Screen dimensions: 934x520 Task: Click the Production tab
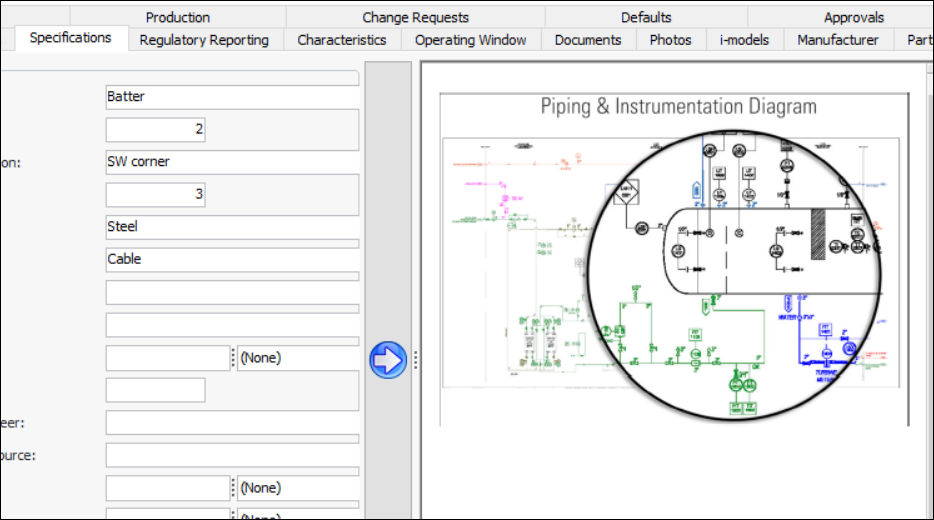[178, 17]
